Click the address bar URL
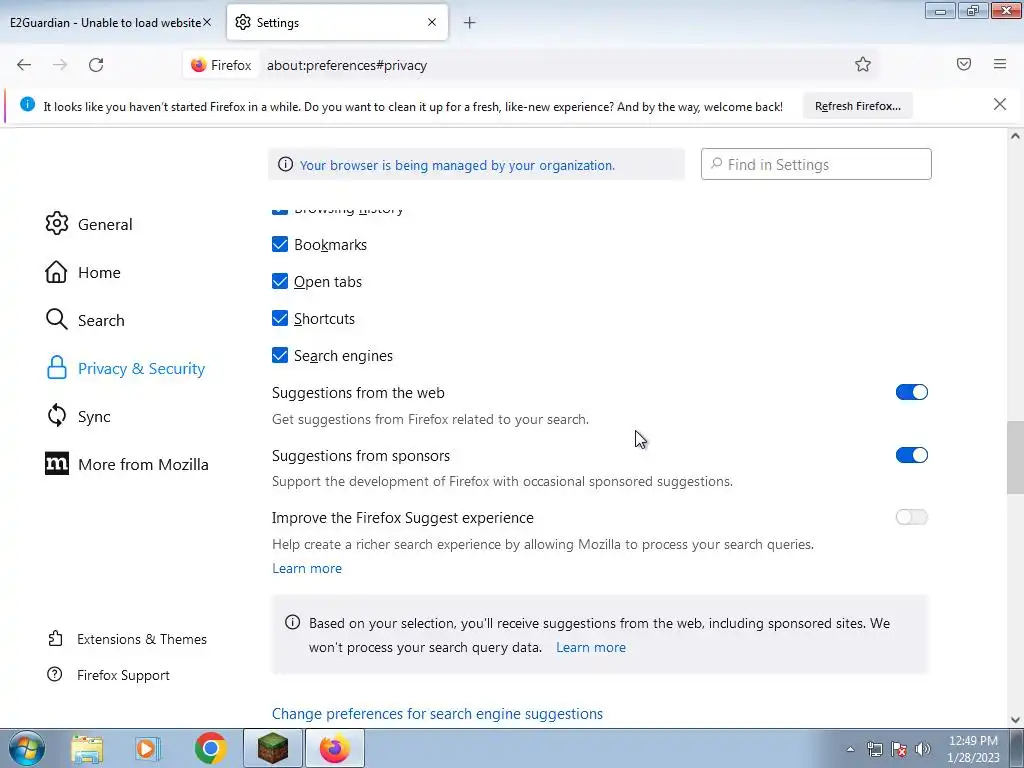 point(347,65)
